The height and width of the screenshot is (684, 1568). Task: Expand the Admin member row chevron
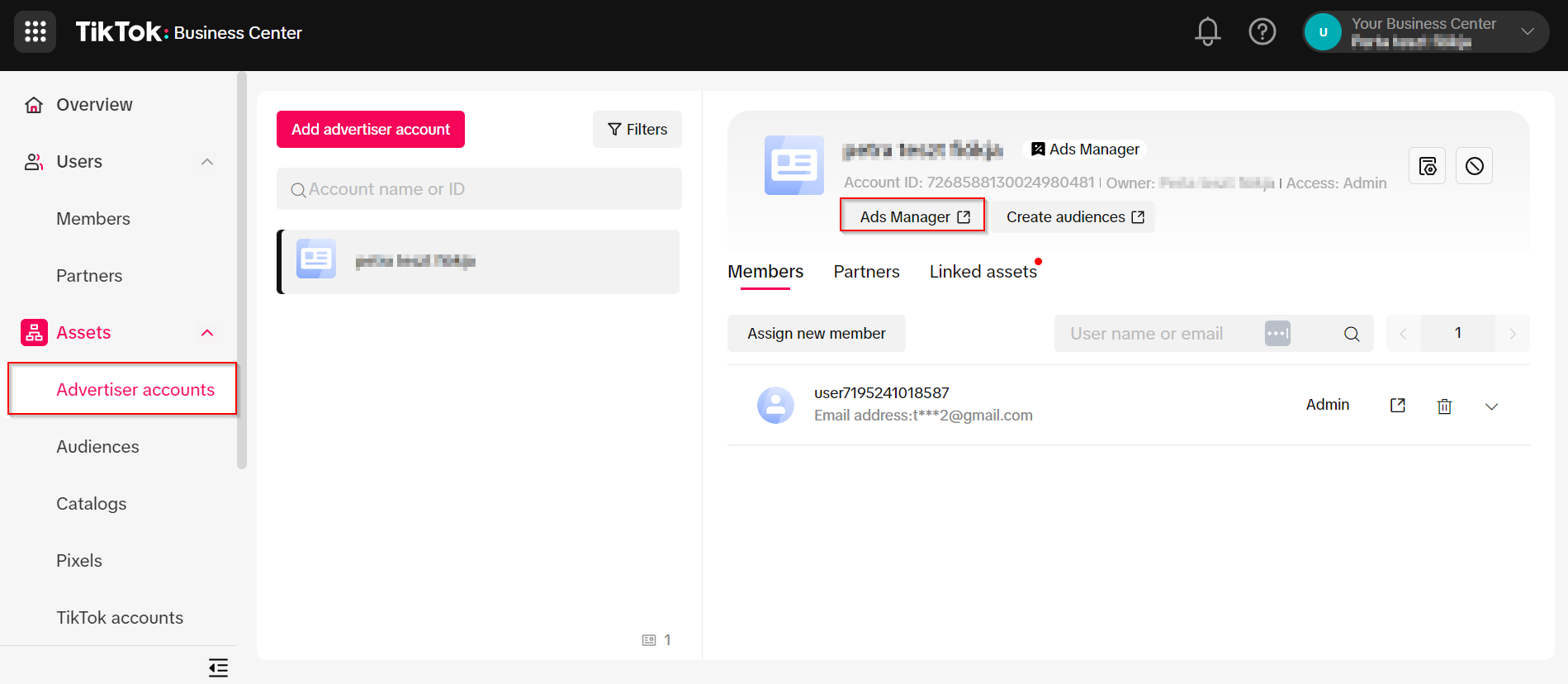click(x=1491, y=406)
